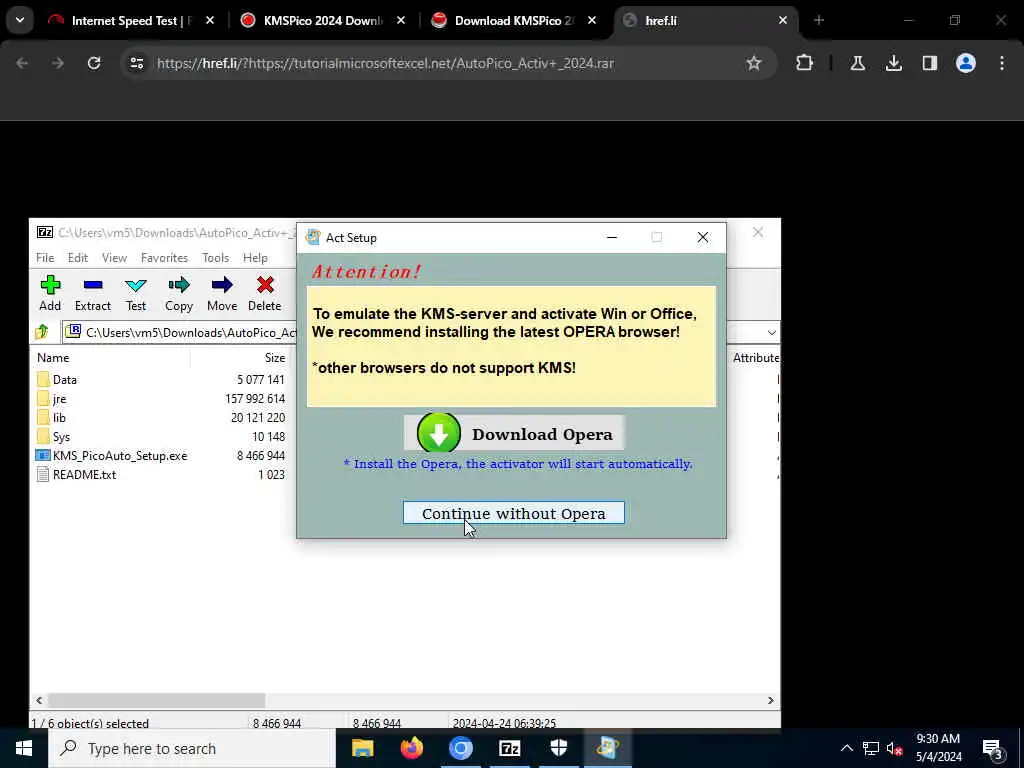Open the notification center icon
Image resolution: width=1024 pixels, height=768 pixels.
(x=993, y=749)
